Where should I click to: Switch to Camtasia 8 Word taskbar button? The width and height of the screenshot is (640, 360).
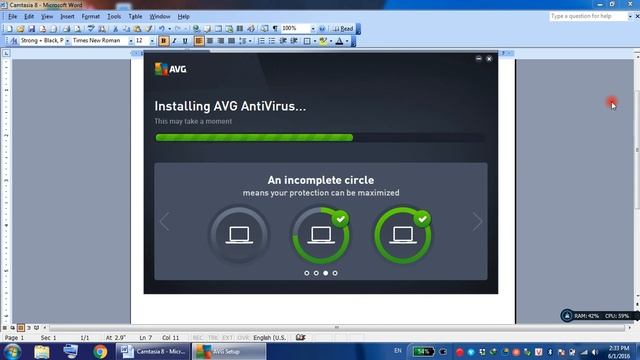coord(153,351)
